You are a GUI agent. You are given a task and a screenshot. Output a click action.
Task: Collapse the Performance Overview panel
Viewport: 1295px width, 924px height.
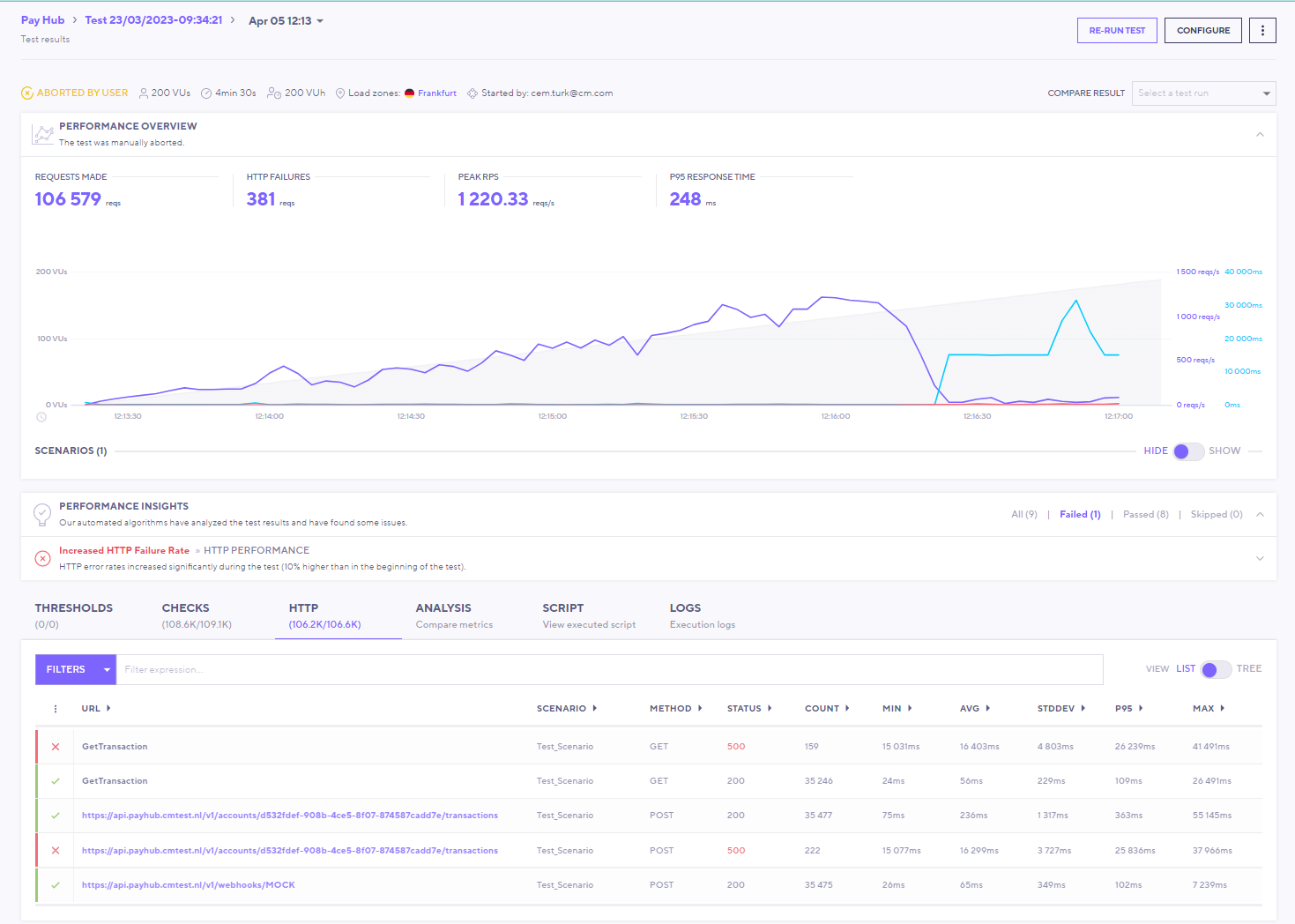click(1260, 135)
